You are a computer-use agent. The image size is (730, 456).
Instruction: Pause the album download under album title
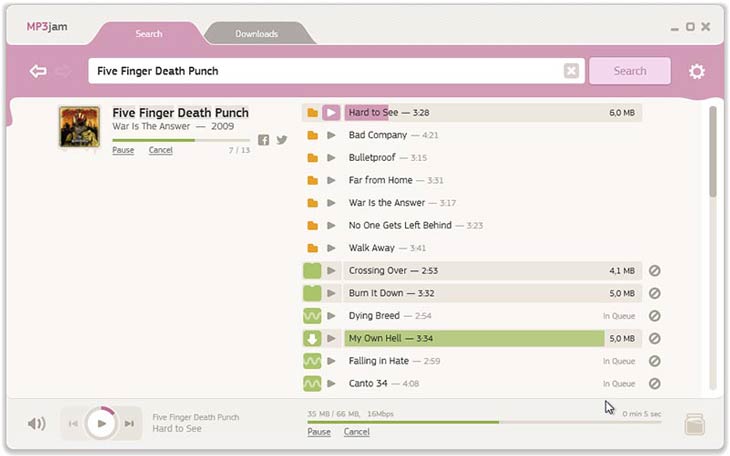pos(123,150)
